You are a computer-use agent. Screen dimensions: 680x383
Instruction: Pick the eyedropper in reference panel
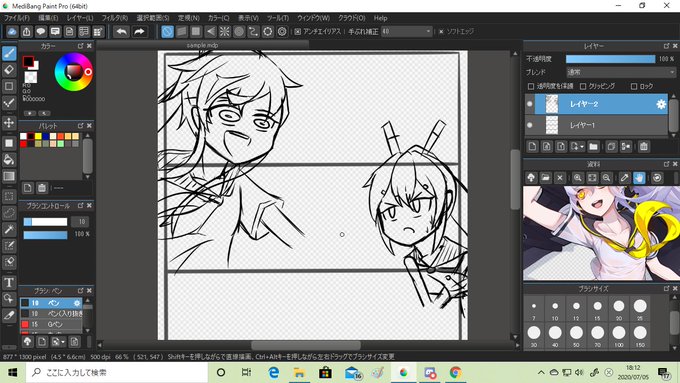pyautogui.click(x=624, y=178)
